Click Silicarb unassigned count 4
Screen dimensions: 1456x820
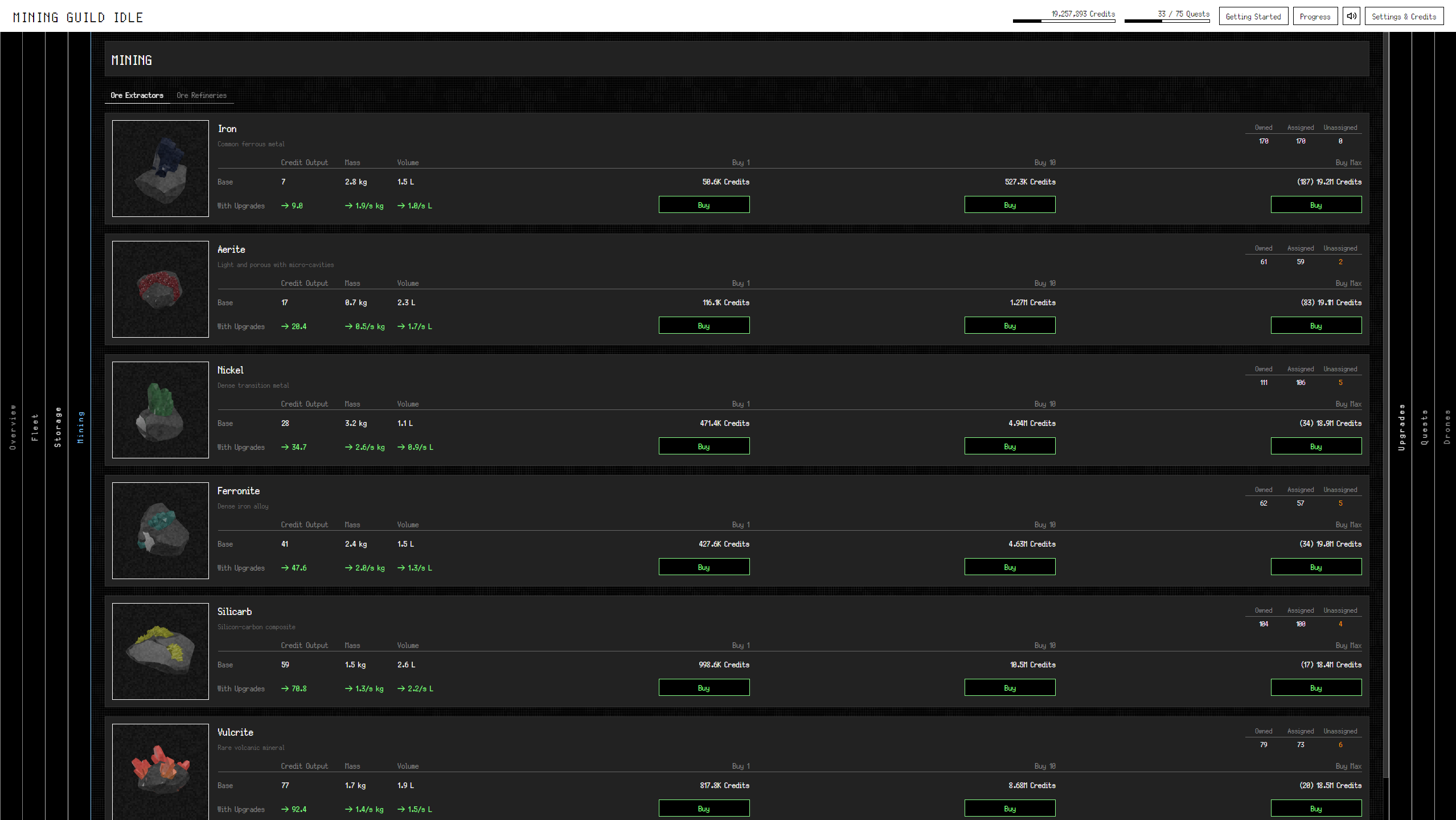(1340, 624)
